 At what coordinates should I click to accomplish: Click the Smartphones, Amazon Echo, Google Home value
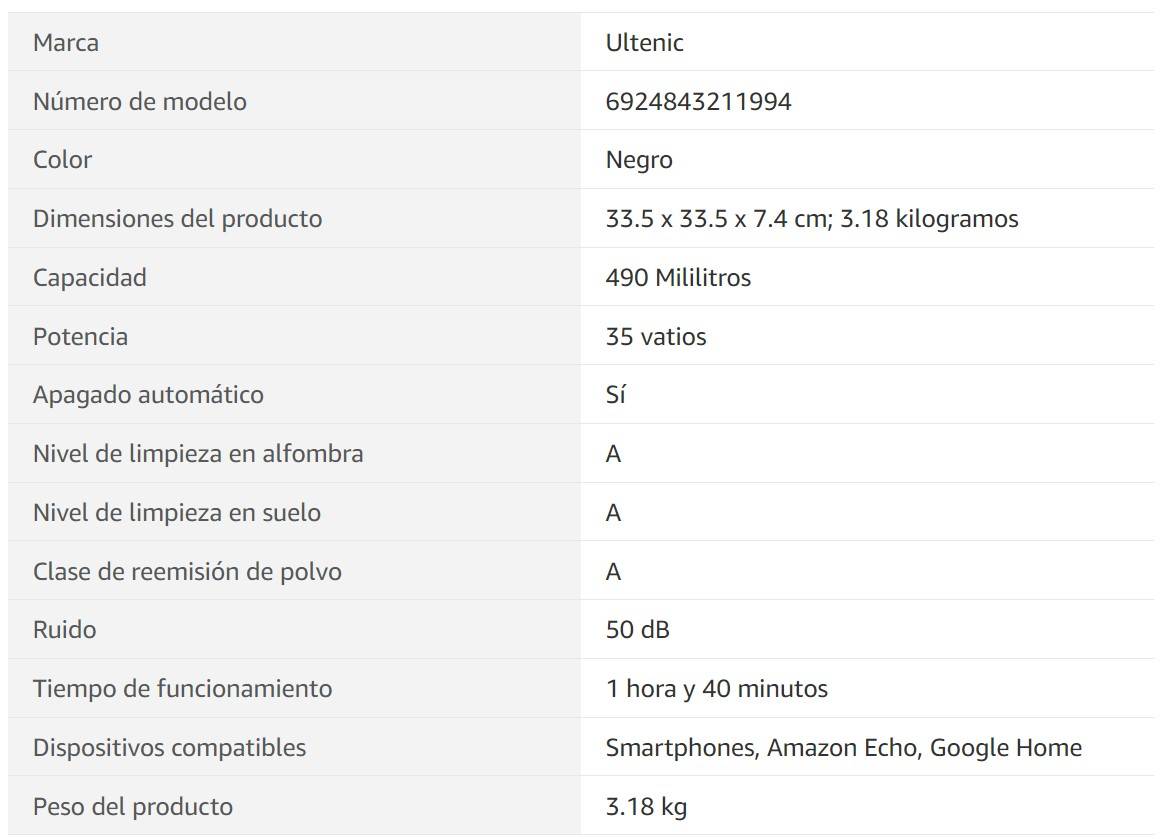(844, 748)
